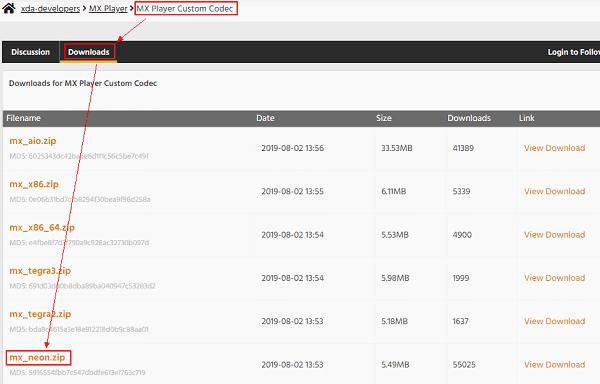View Download for mx_tegra2.zip
Viewport: 600px width, 384px height.
point(554,321)
